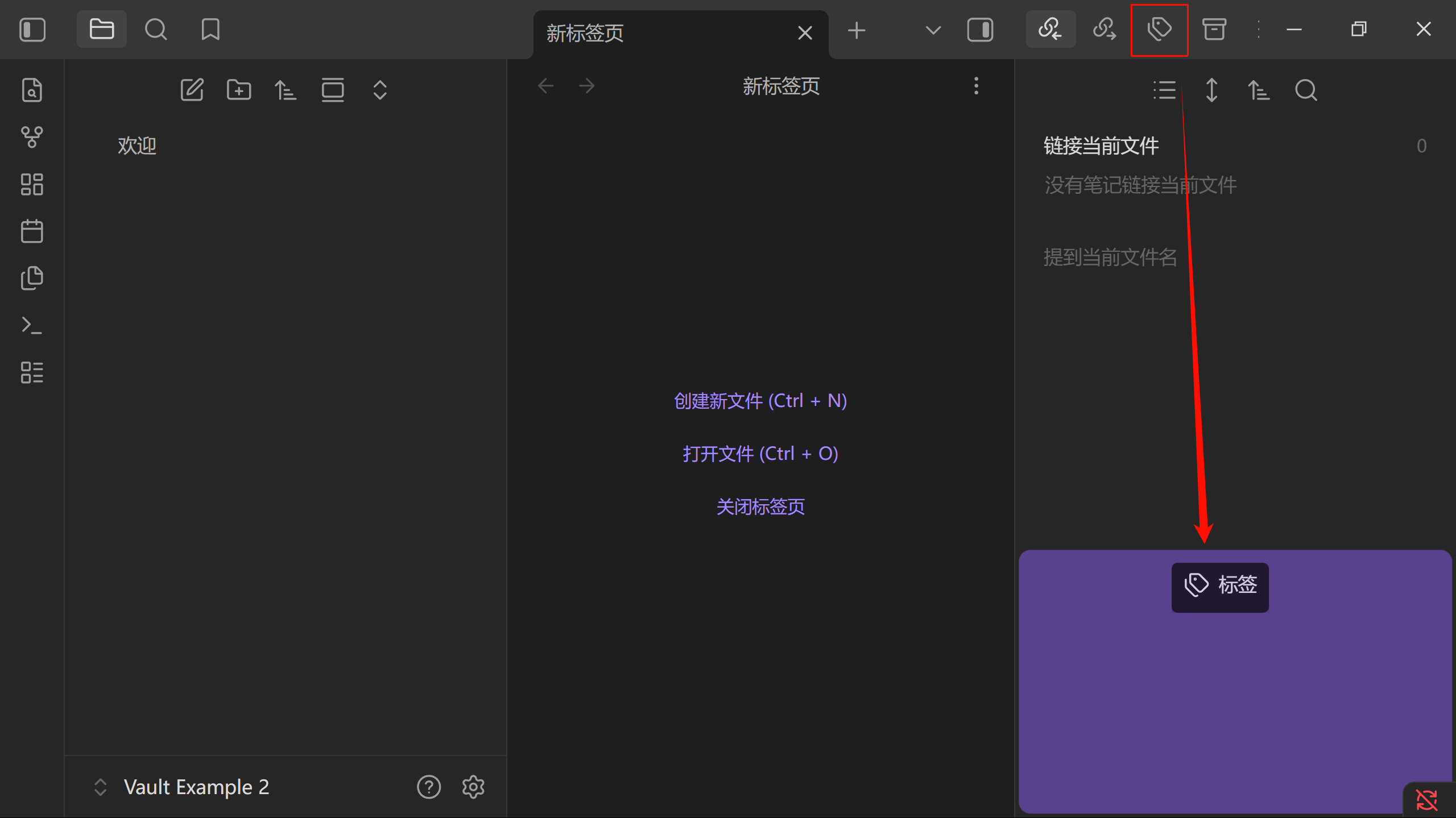Open the tags pane tab icon
Viewport: 1456px width, 818px height.
point(1159,29)
